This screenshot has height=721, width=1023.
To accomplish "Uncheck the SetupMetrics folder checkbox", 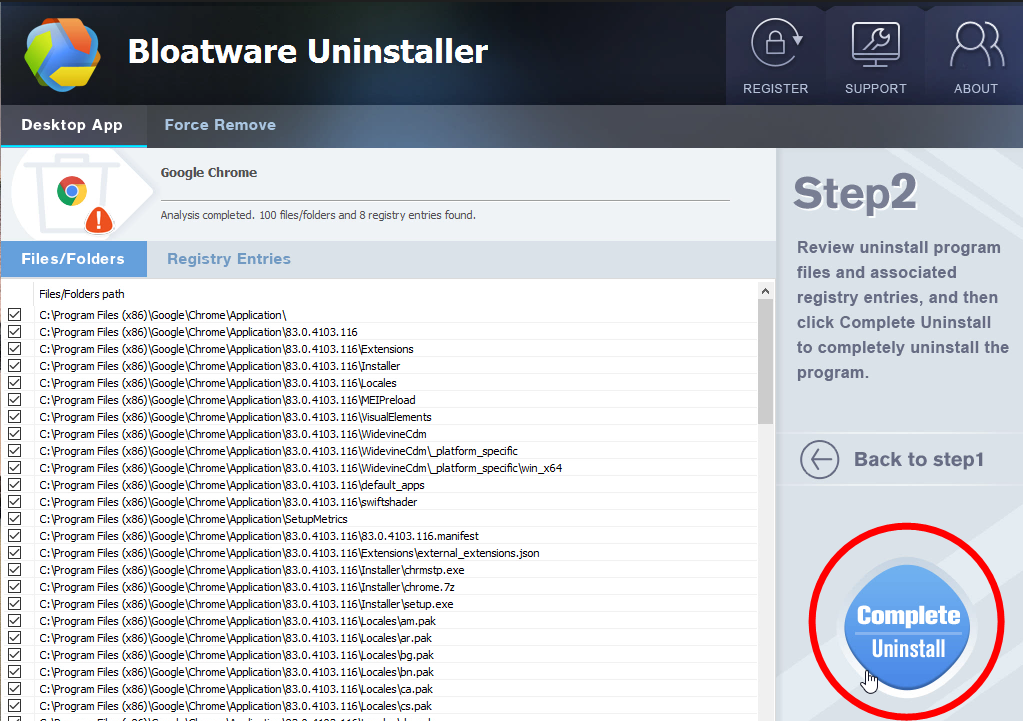I will [14, 519].
